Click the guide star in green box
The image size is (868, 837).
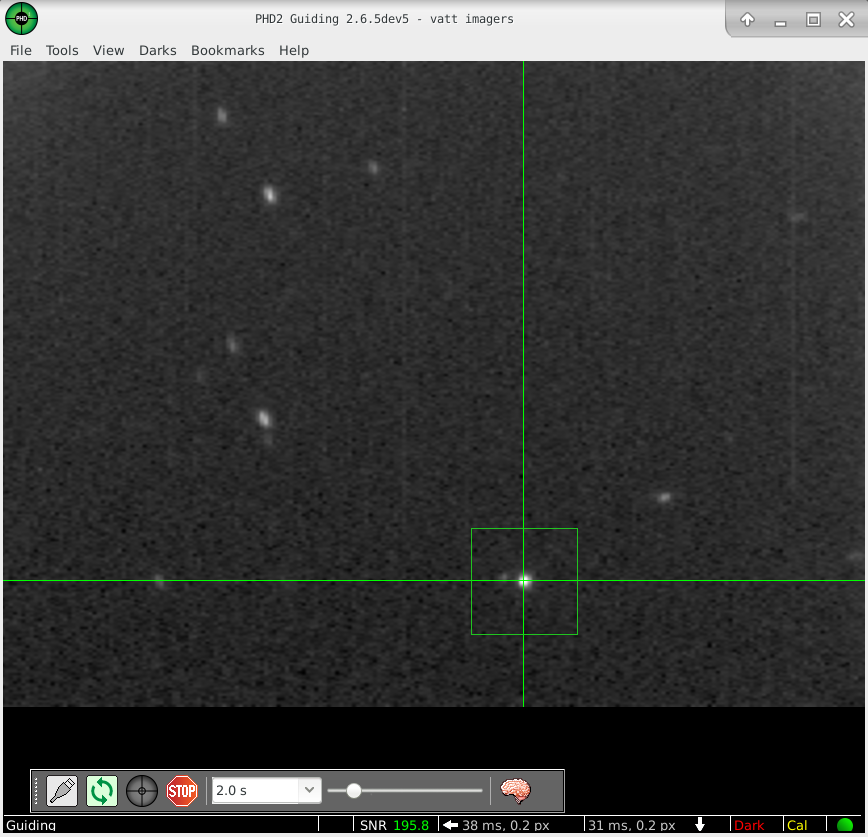pos(524,580)
